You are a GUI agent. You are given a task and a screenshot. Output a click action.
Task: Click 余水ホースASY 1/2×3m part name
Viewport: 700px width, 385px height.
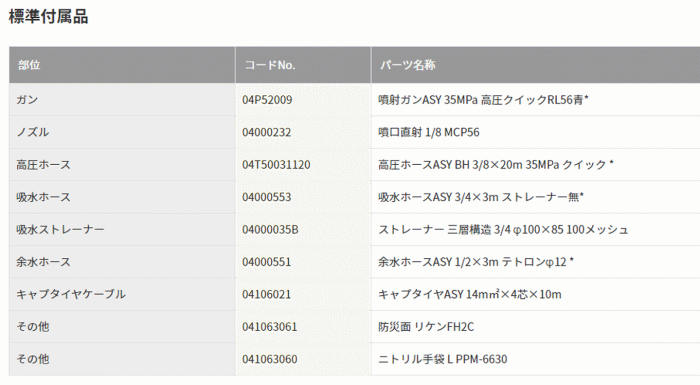(x=476, y=262)
